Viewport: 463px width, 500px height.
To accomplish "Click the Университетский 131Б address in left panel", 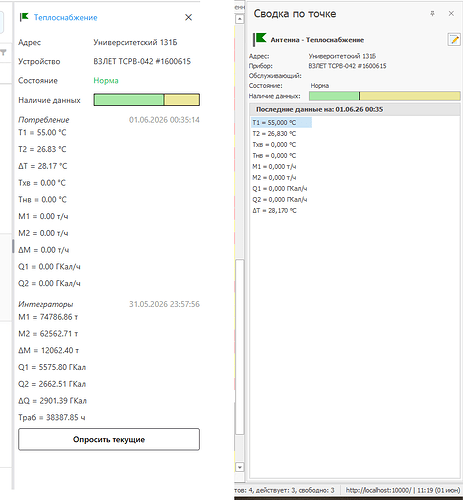I will click(135, 42).
